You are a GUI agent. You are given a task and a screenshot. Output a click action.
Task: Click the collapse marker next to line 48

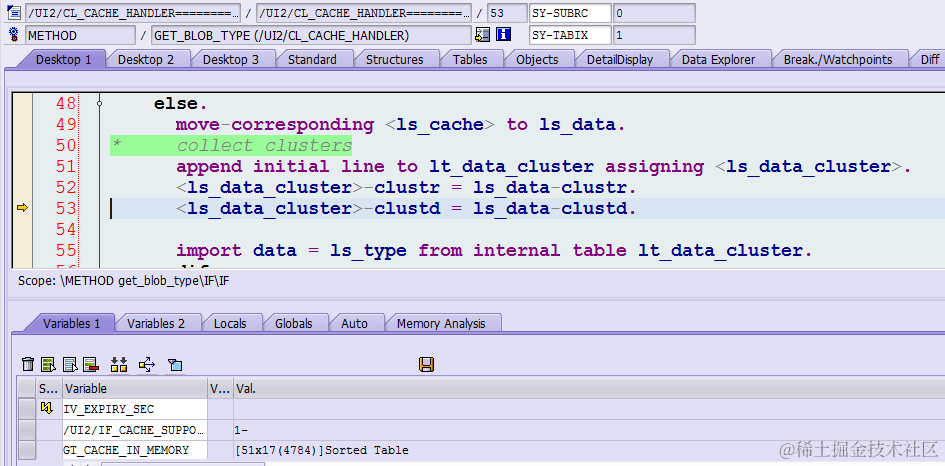point(99,104)
